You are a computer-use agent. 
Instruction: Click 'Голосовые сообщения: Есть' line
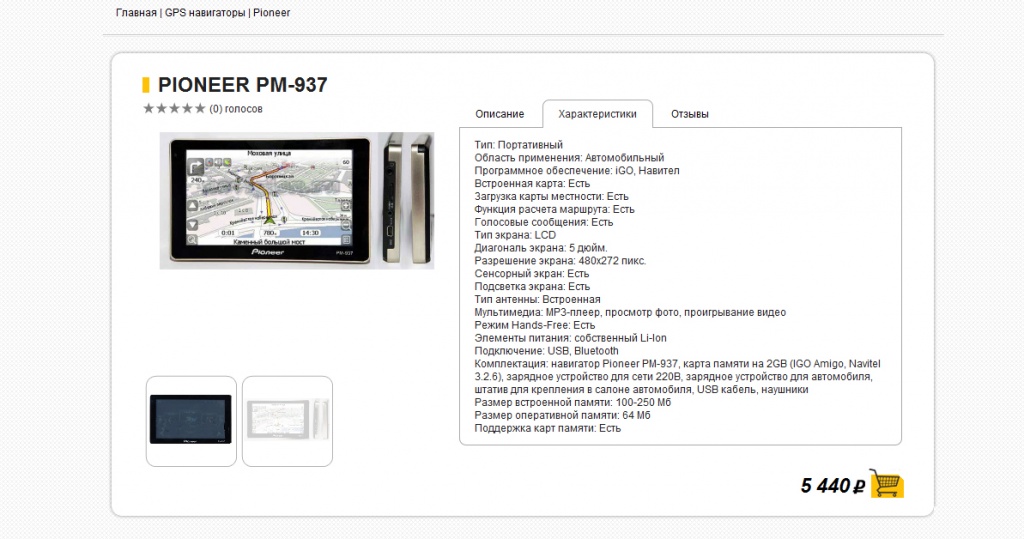pos(544,222)
